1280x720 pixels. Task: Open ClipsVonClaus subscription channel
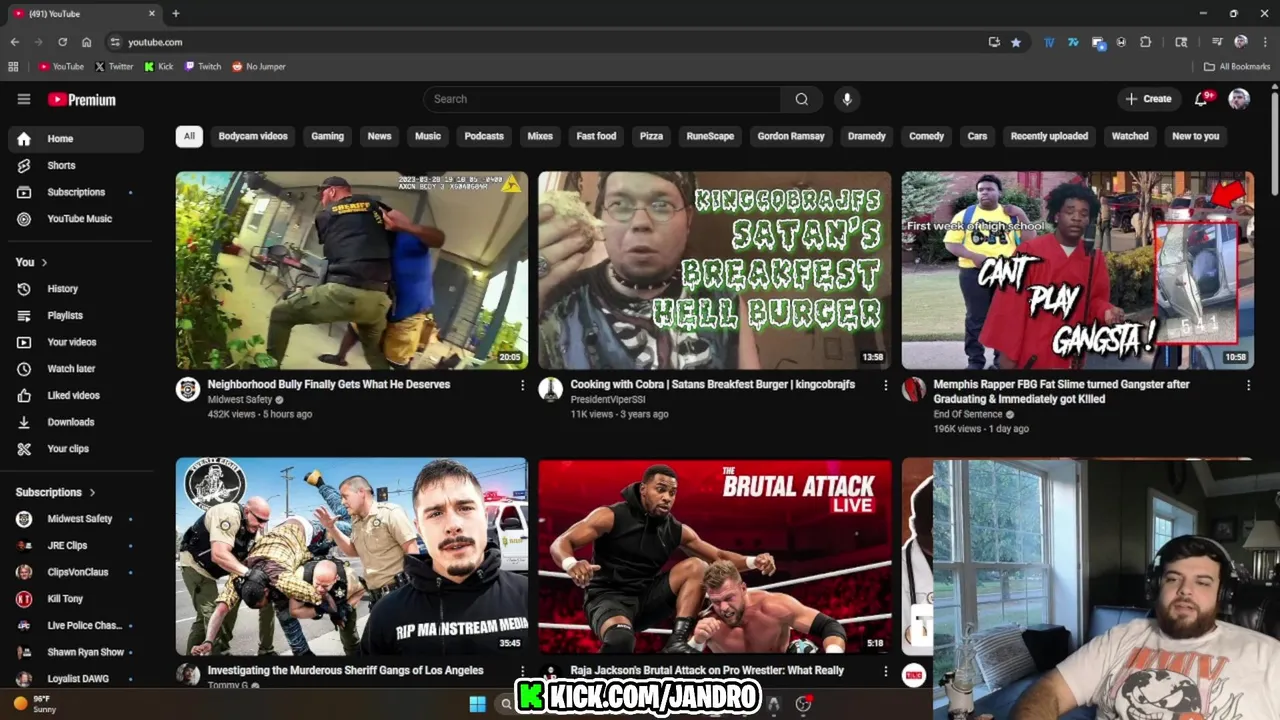coord(76,572)
